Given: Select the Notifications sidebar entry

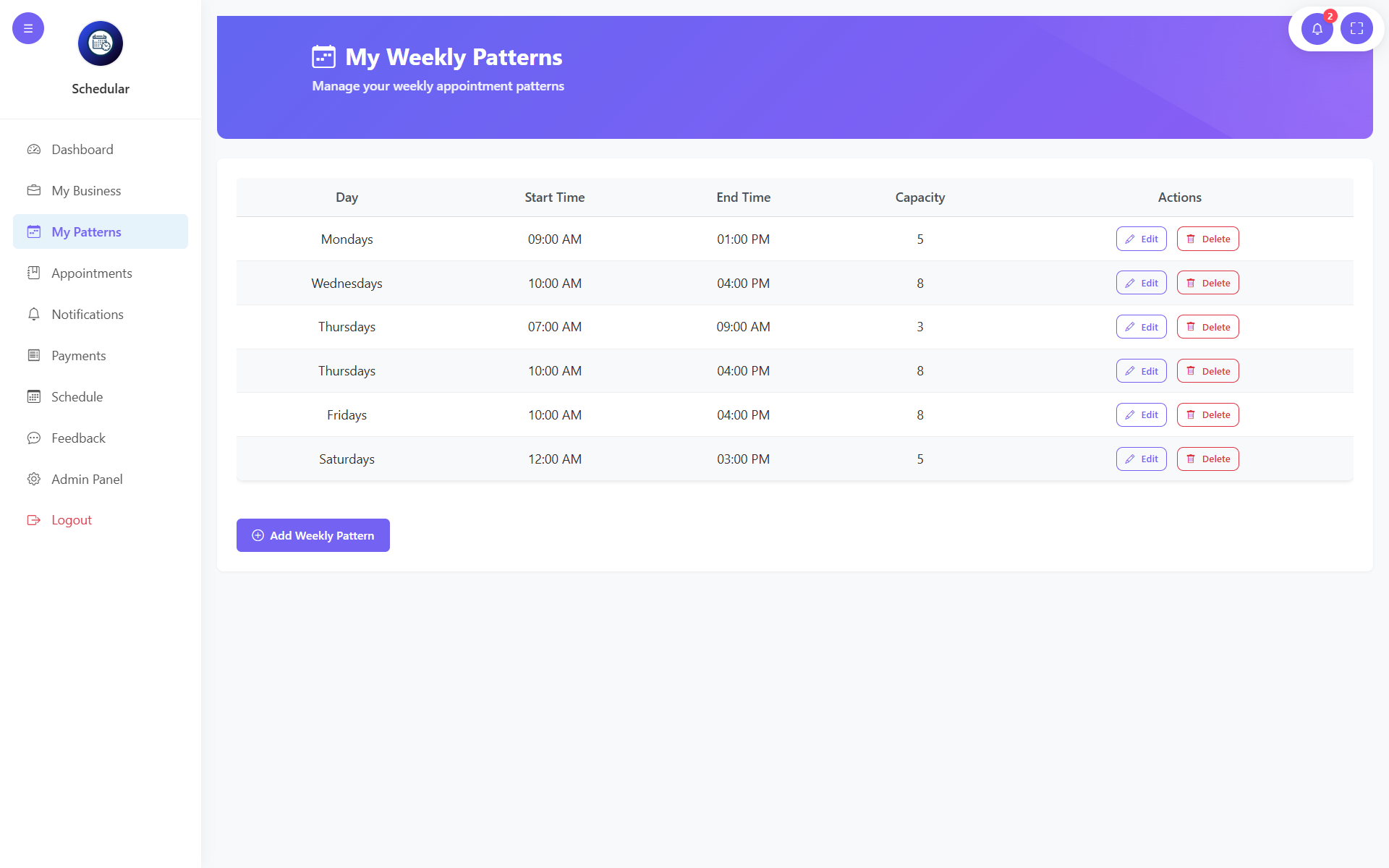Looking at the screenshot, I should [x=88, y=314].
